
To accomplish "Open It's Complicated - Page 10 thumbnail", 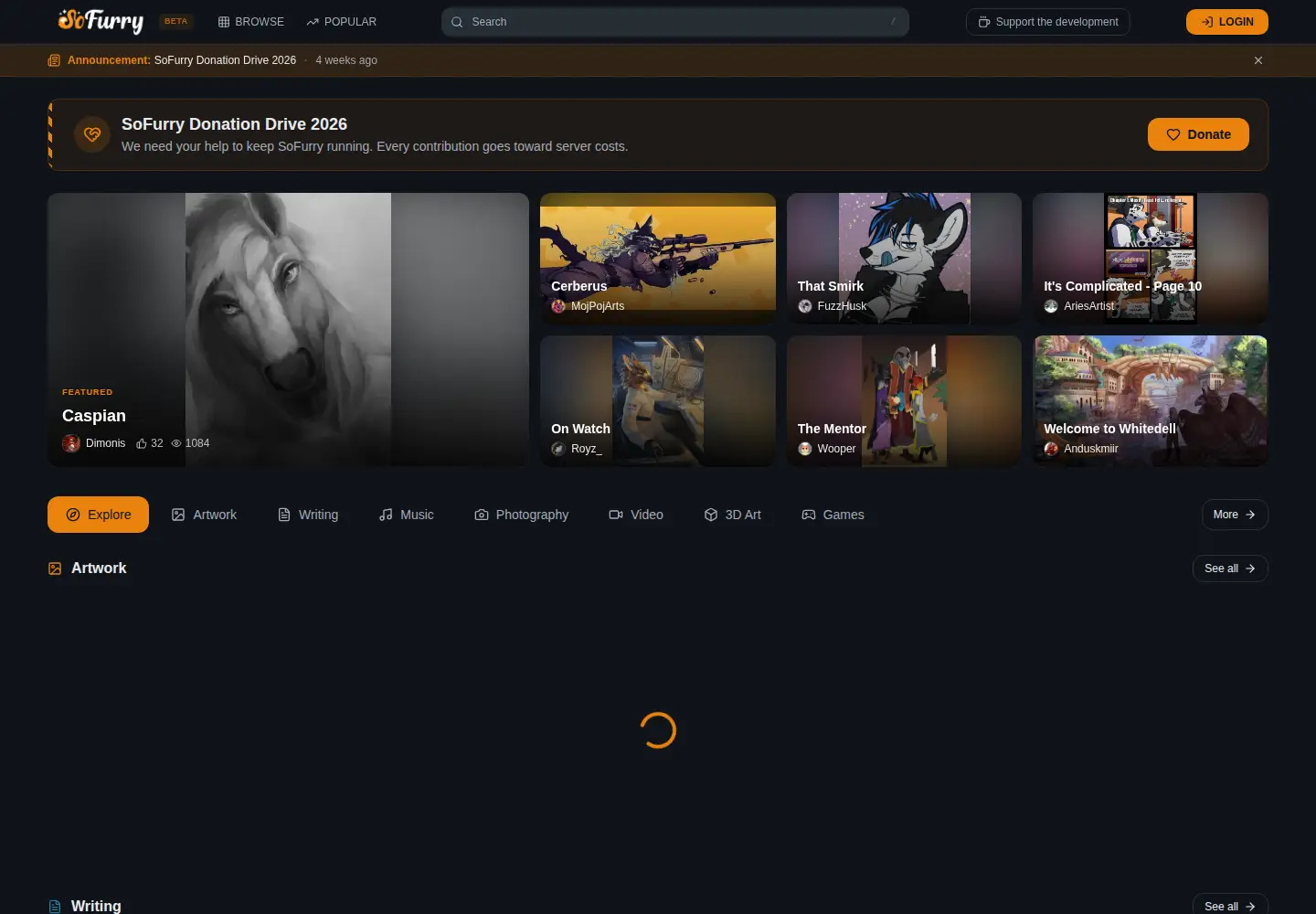I will (1151, 259).
